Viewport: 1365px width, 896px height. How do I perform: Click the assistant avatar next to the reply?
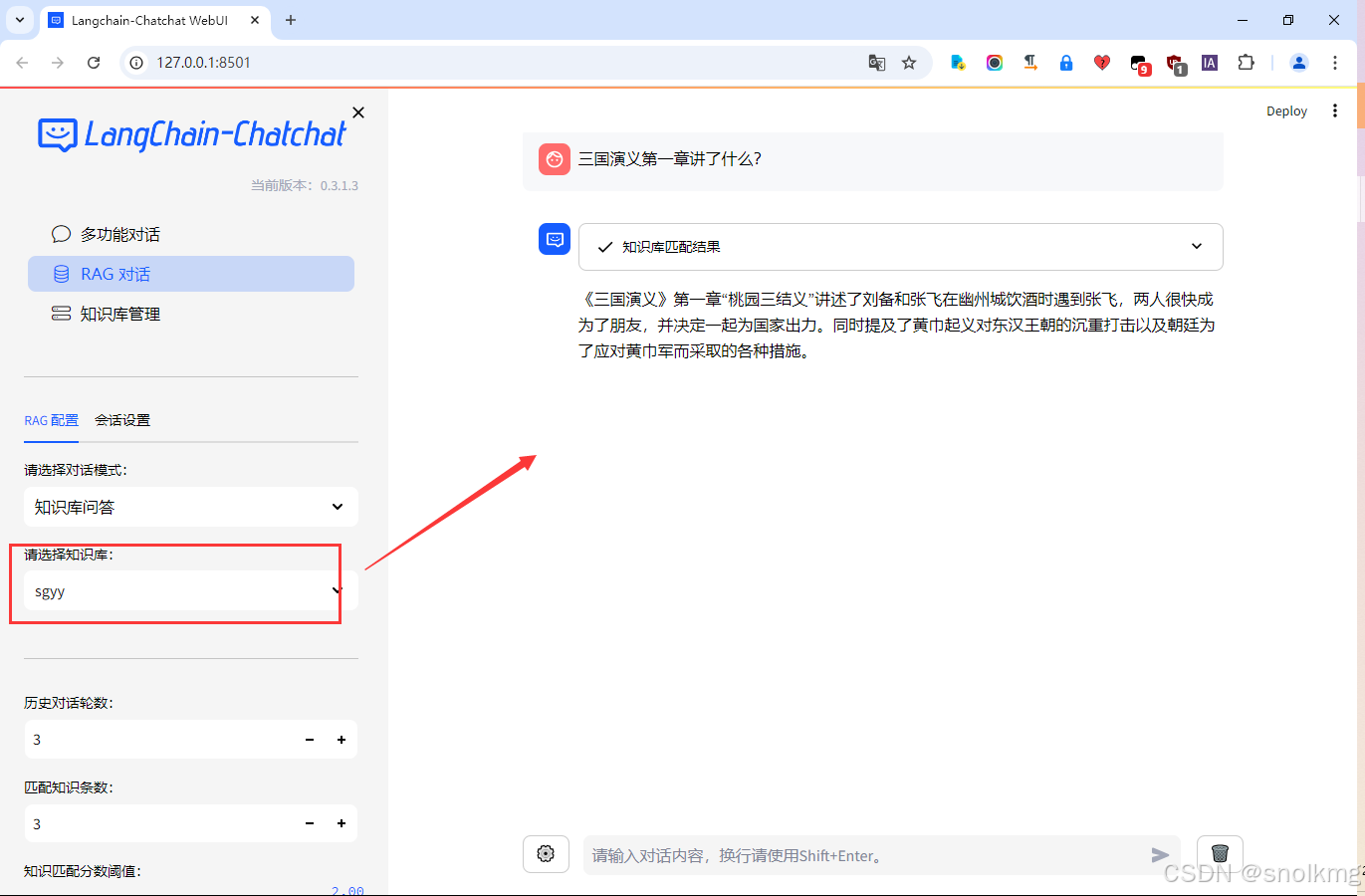pos(555,239)
